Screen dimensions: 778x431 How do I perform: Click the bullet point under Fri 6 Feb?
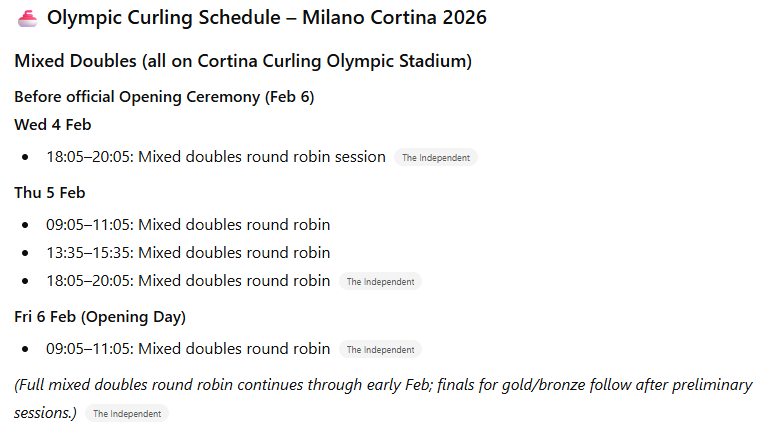(x=25, y=349)
